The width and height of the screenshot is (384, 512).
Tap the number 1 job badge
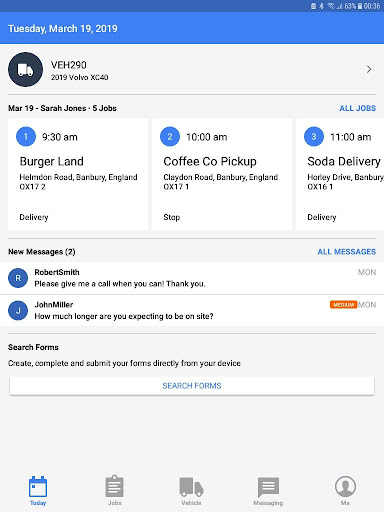click(26, 136)
